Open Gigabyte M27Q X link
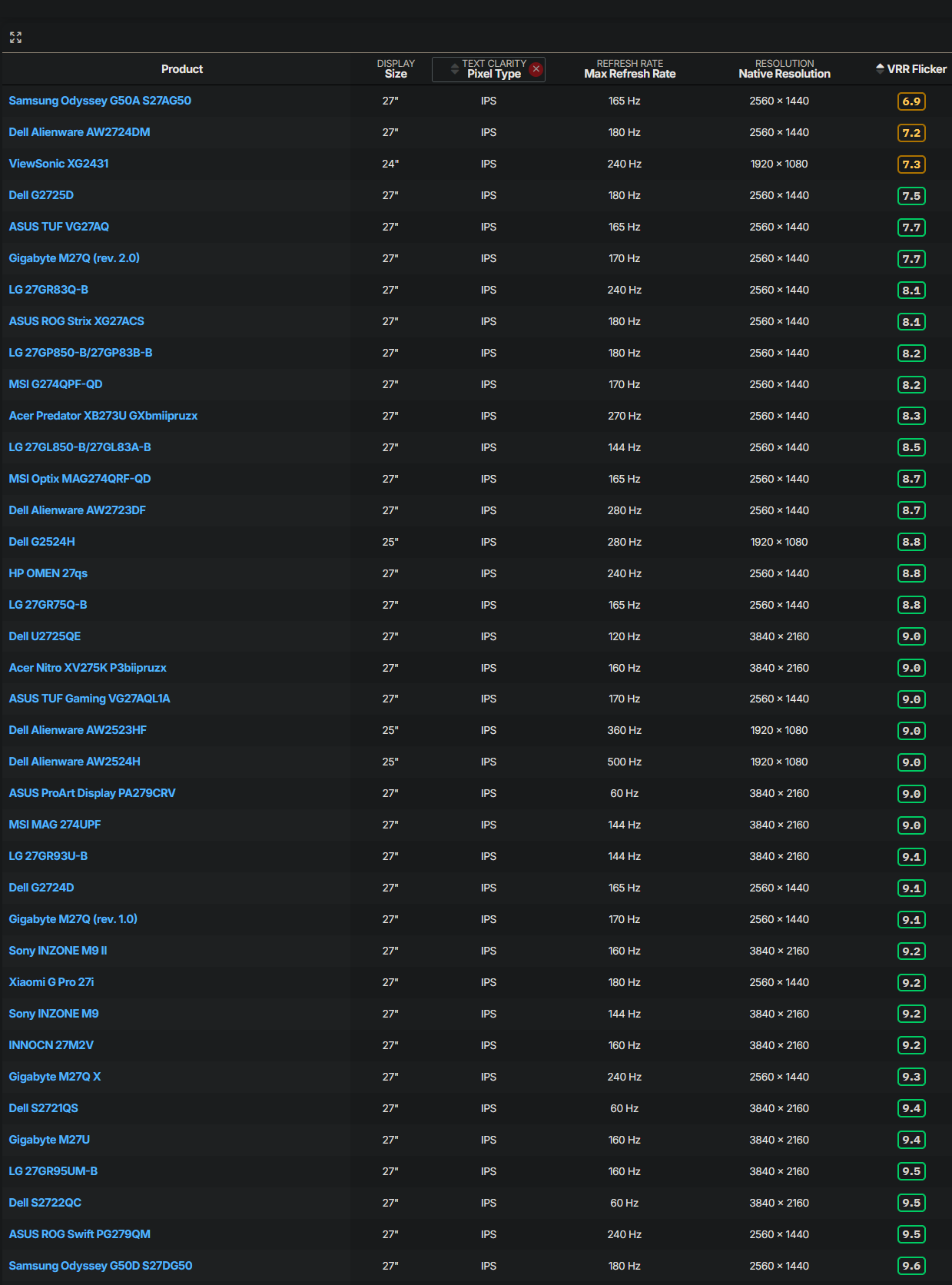This screenshot has height=1285, width=952. (55, 1077)
